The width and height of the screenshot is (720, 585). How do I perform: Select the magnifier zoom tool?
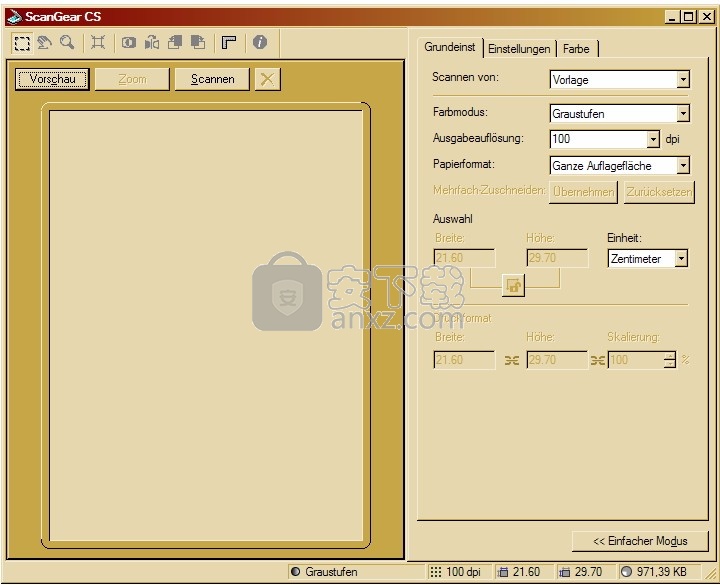[68, 43]
